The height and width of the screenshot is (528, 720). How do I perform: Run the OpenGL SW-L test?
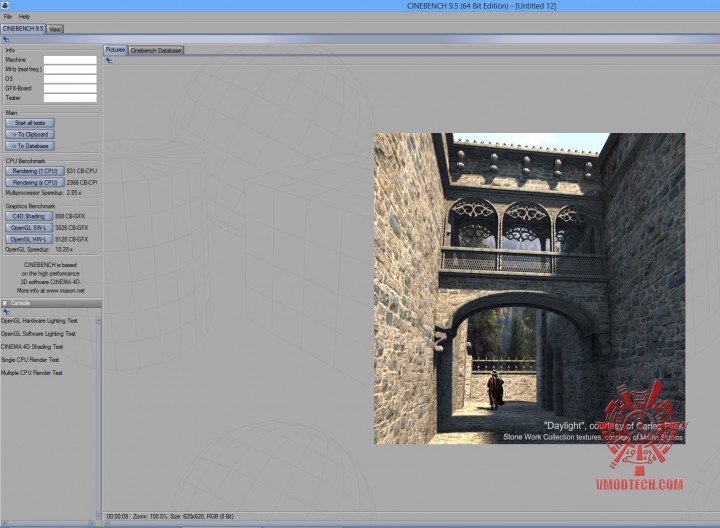[x=29, y=228]
